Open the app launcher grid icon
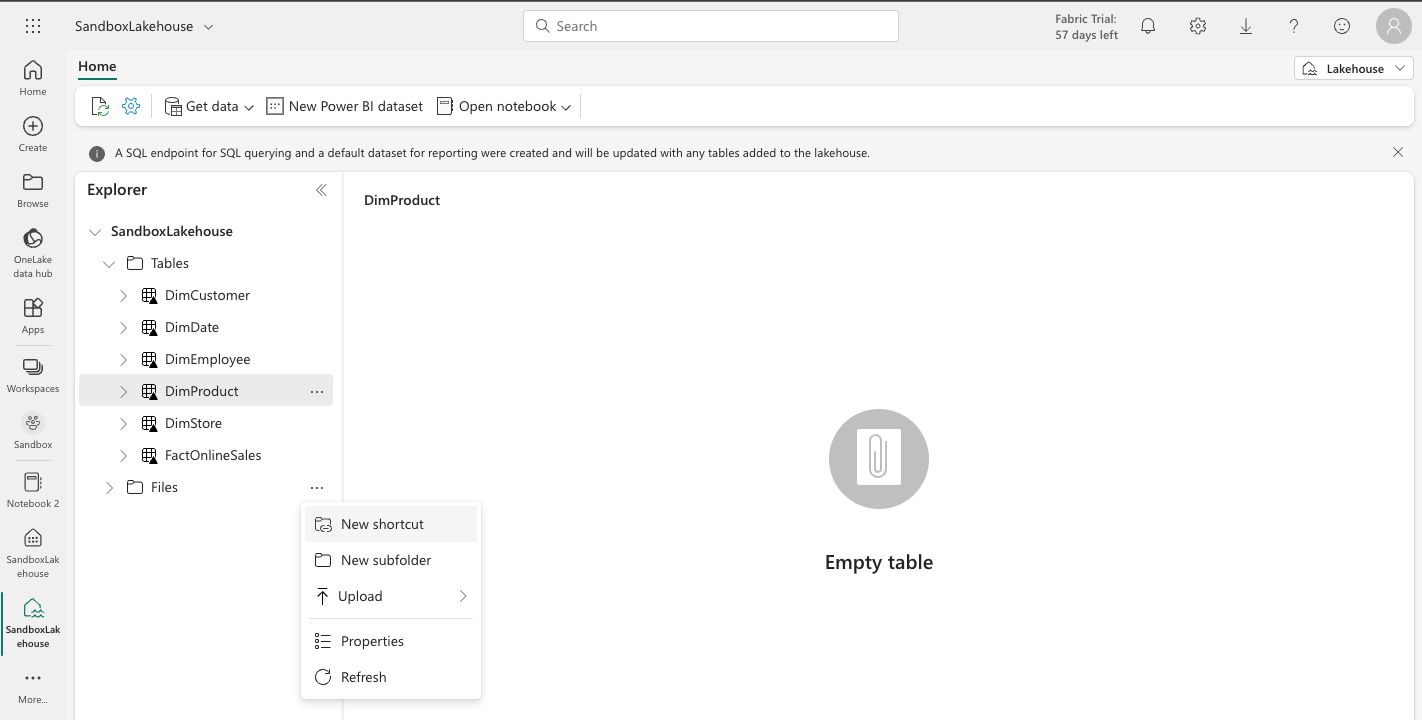This screenshot has width=1422, height=720. click(x=33, y=27)
